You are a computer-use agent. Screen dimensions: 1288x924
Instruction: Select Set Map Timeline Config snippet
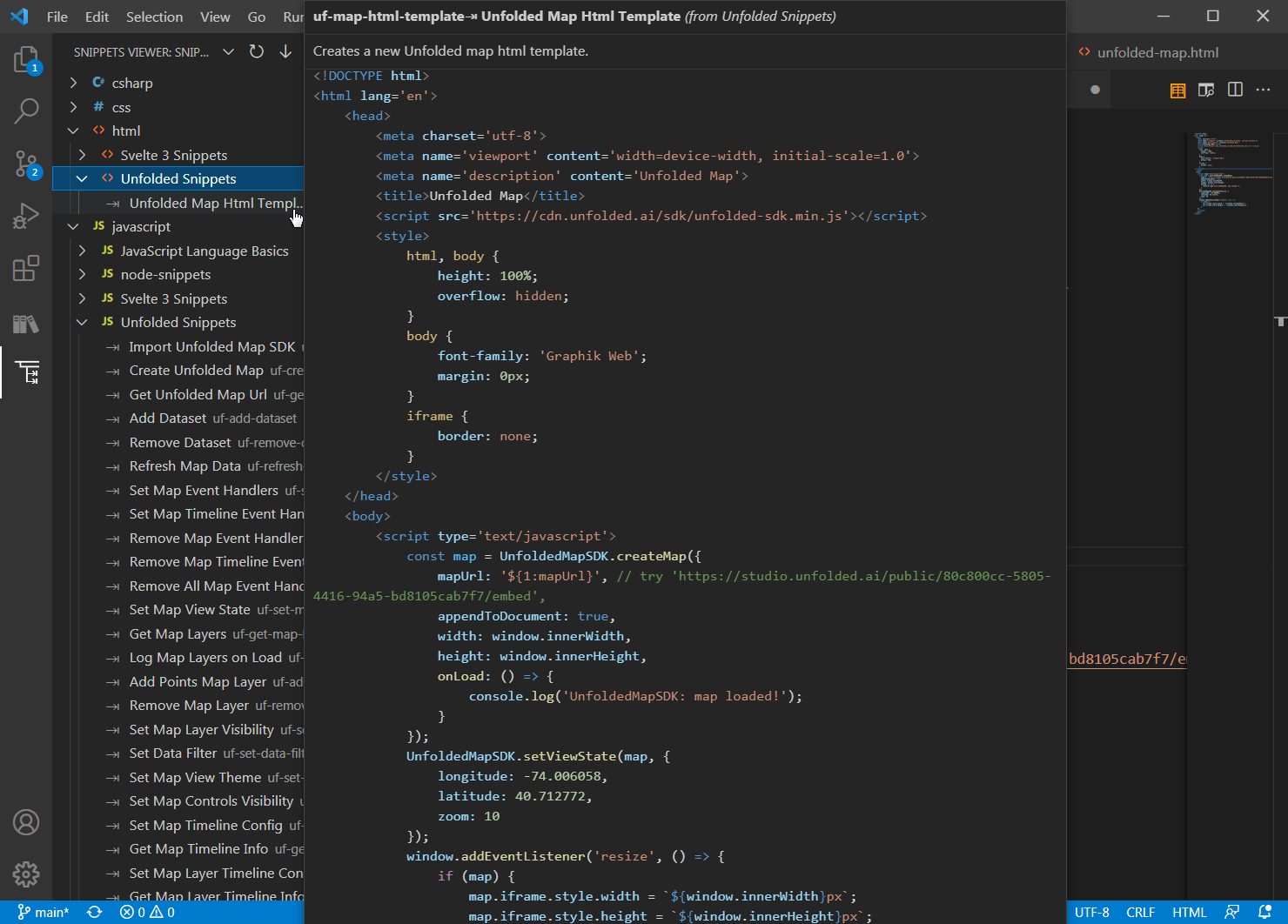pyautogui.click(x=178, y=825)
